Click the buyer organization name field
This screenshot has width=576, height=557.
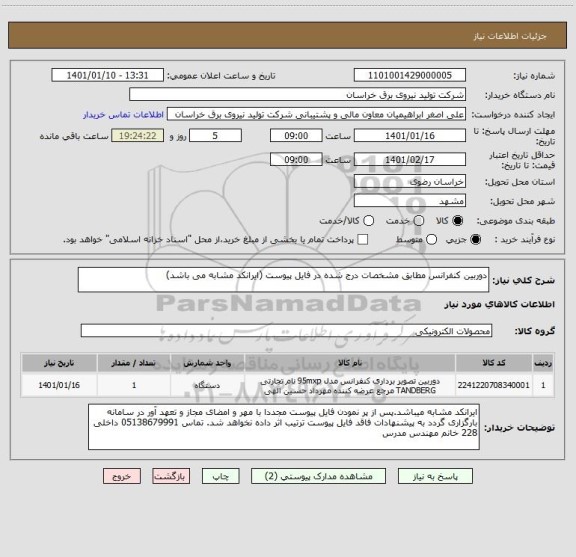pyautogui.click(x=298, y=95)
